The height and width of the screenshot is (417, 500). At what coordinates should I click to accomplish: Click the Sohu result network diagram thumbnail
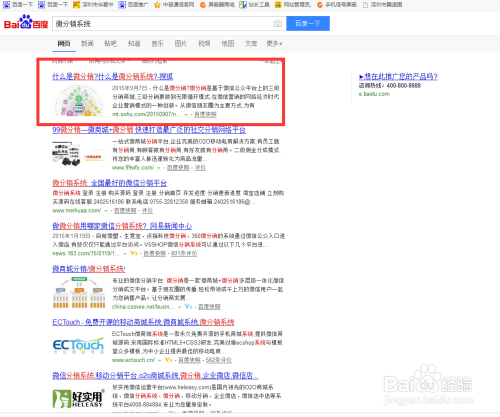pos(79,101)
